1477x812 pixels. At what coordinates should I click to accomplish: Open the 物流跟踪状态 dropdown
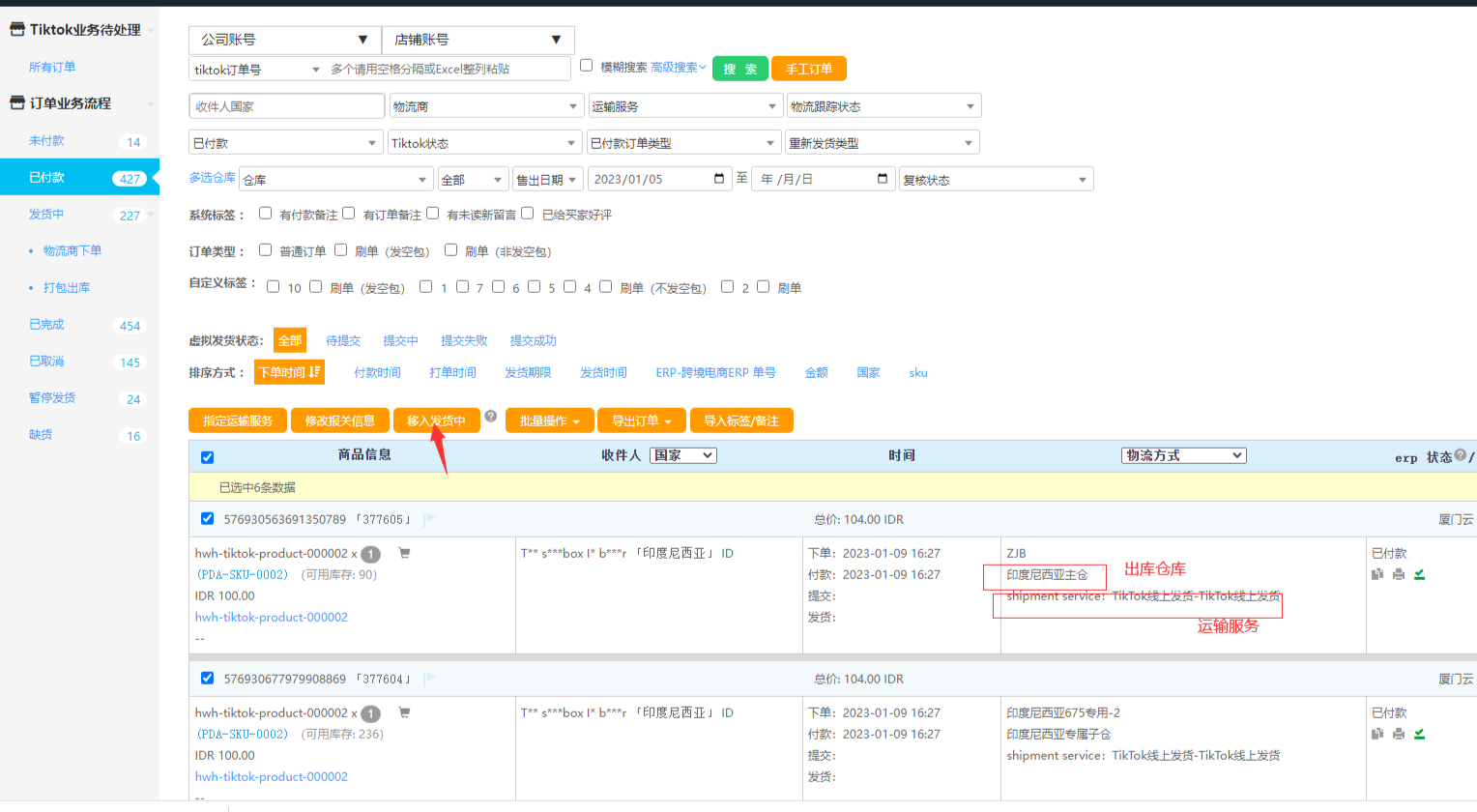(883, 106)
